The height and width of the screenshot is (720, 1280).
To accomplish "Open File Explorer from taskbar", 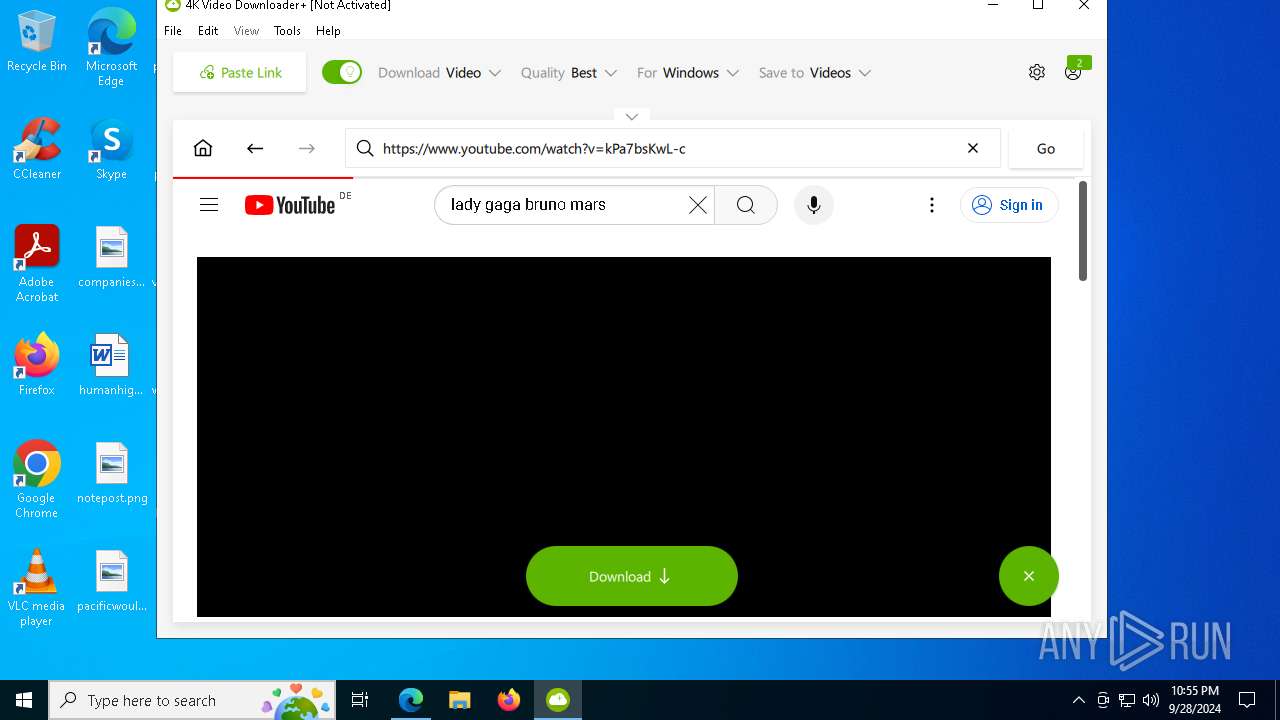I will pyautogui.click(x=459, y=700).
